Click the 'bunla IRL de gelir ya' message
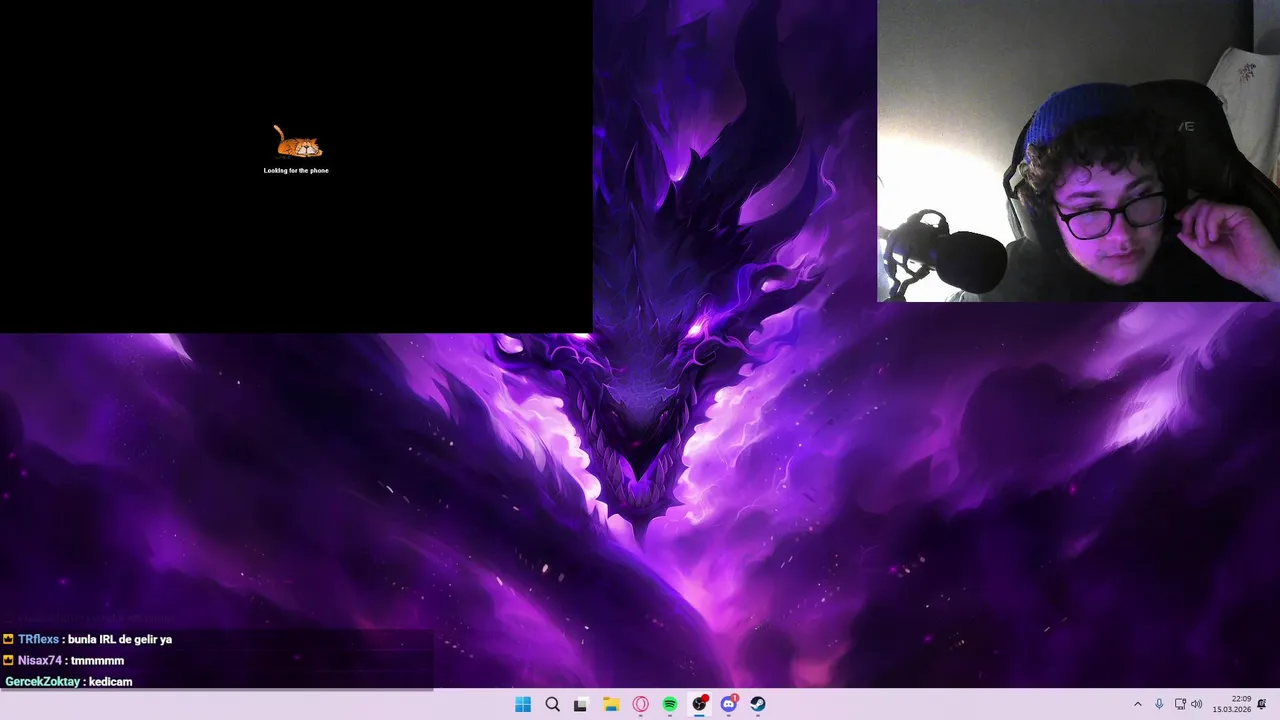The height and width of the screenshot is (720, 1280). pyautogui.click(x=120, y=639)
